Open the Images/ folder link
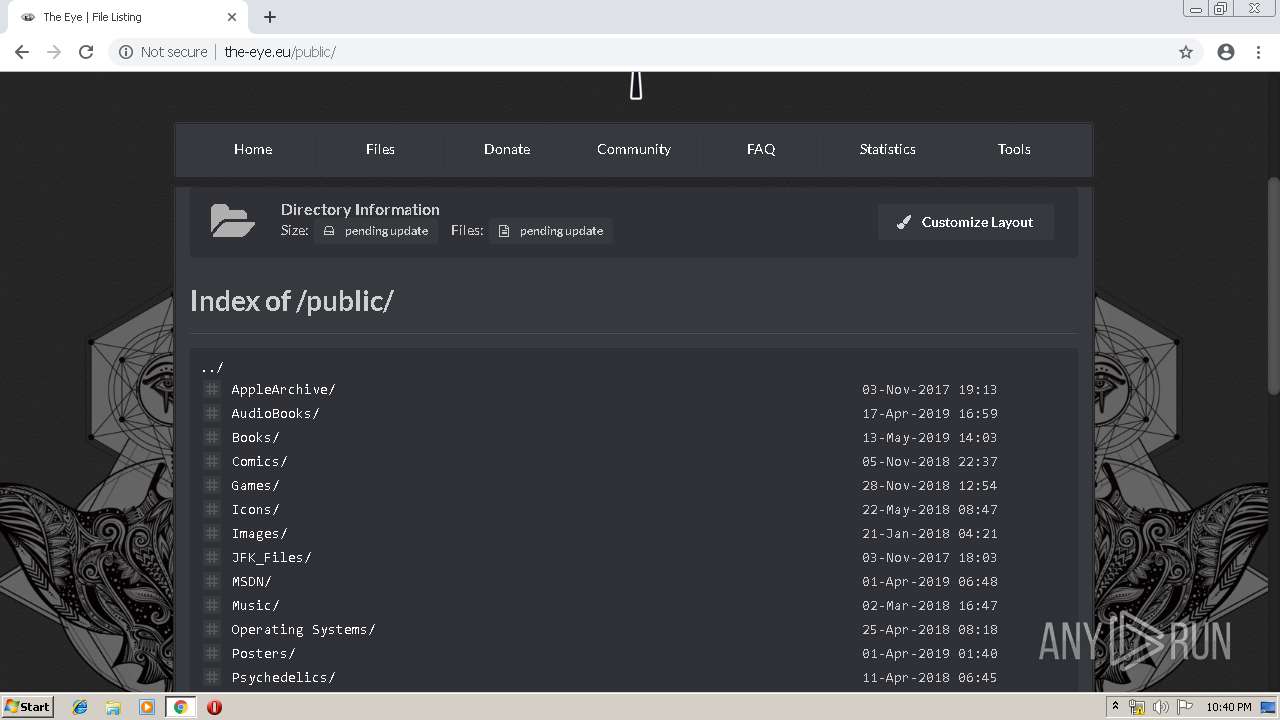This screenshot has height=720, width=1280. tap(259, 533)
